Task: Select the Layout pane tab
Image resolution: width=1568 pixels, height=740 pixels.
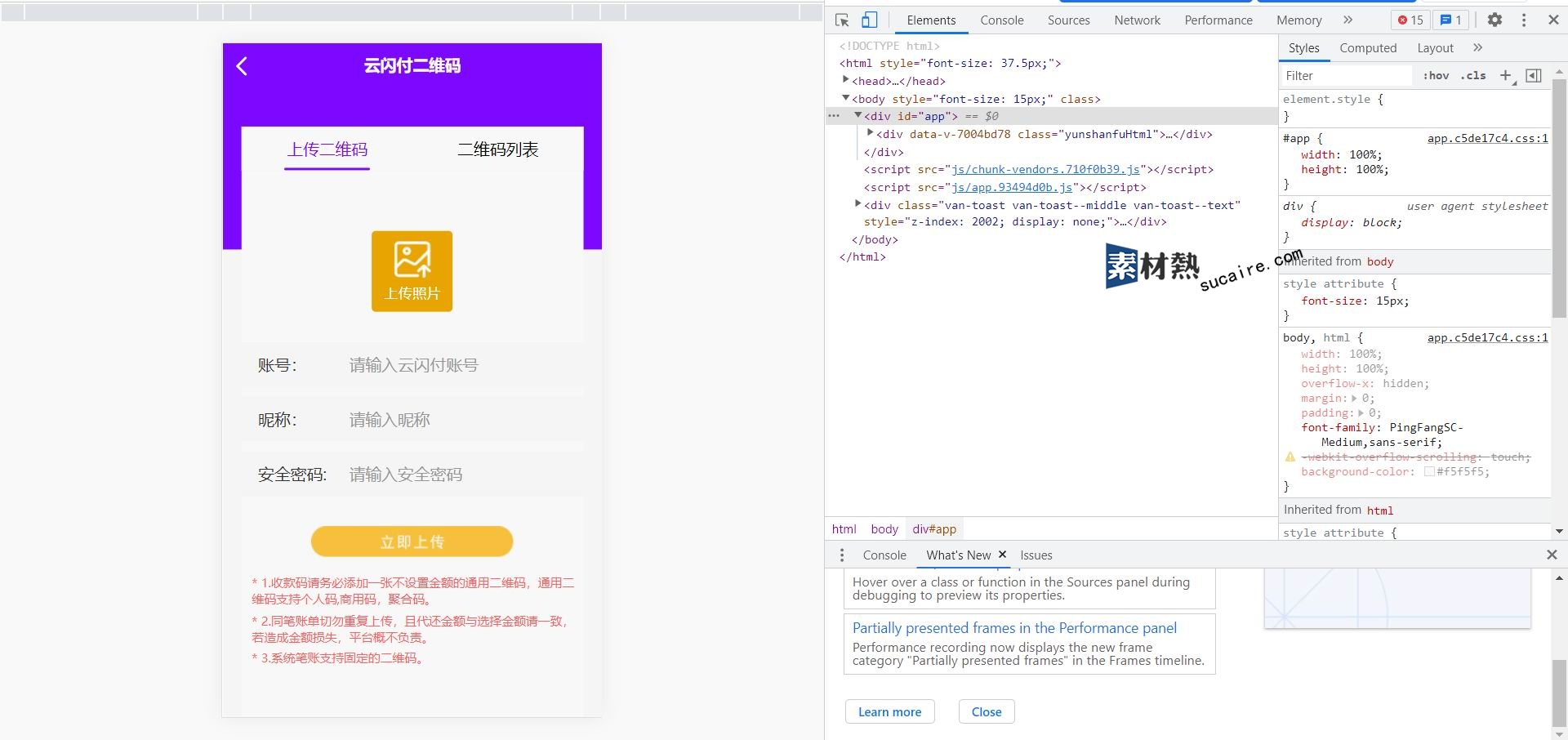Action: [1435, 48]
